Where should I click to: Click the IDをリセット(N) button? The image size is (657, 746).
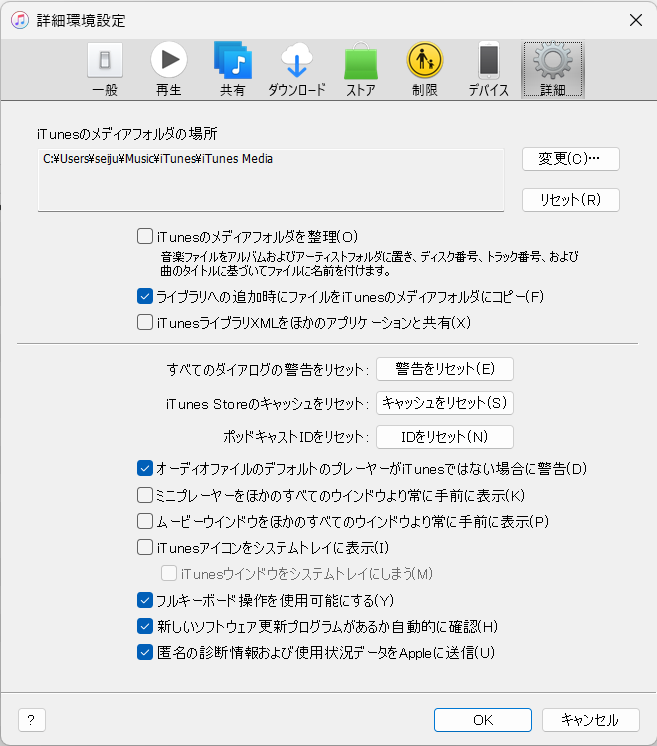(x=445, y=437)
